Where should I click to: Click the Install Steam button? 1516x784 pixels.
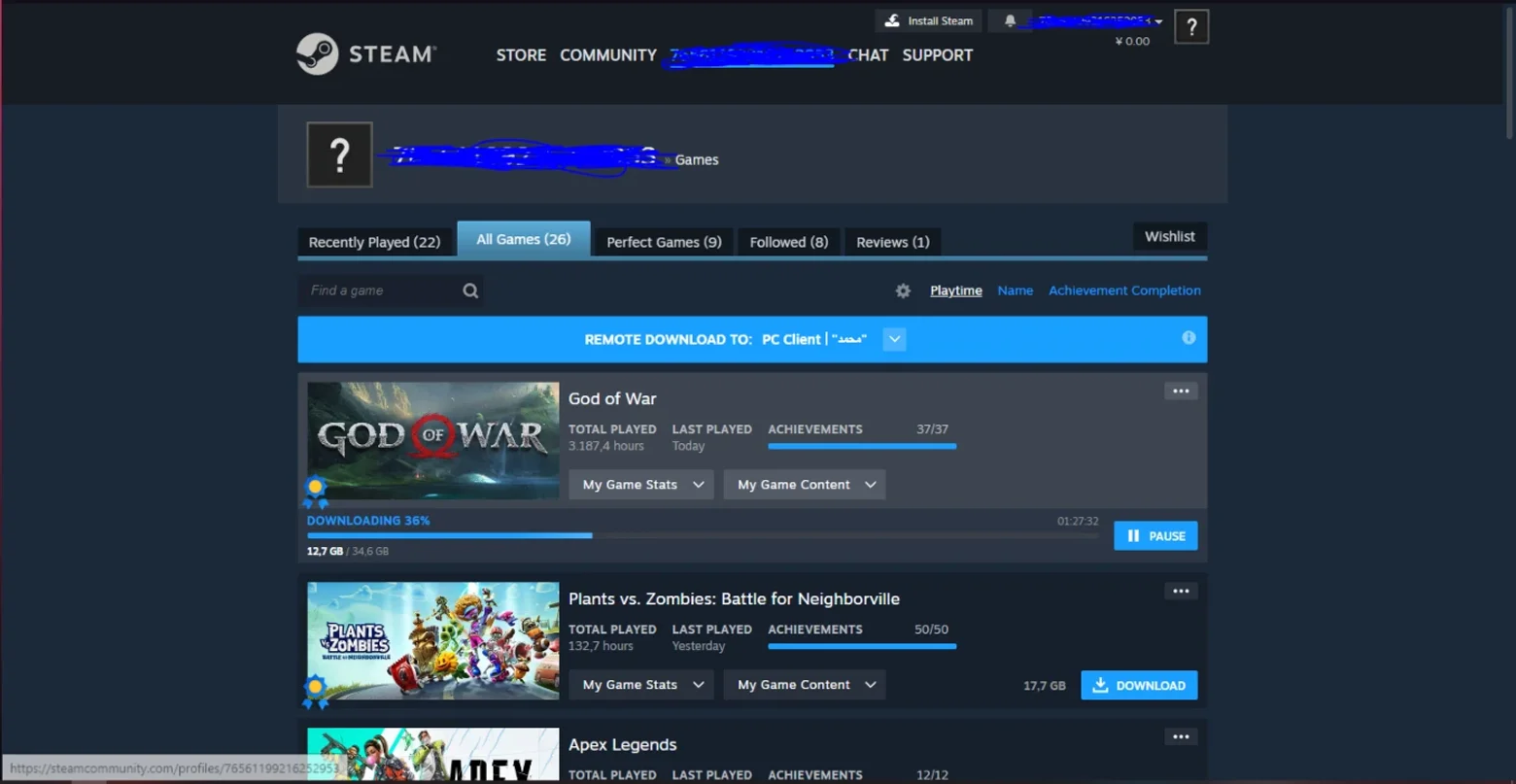pos(929,20)
